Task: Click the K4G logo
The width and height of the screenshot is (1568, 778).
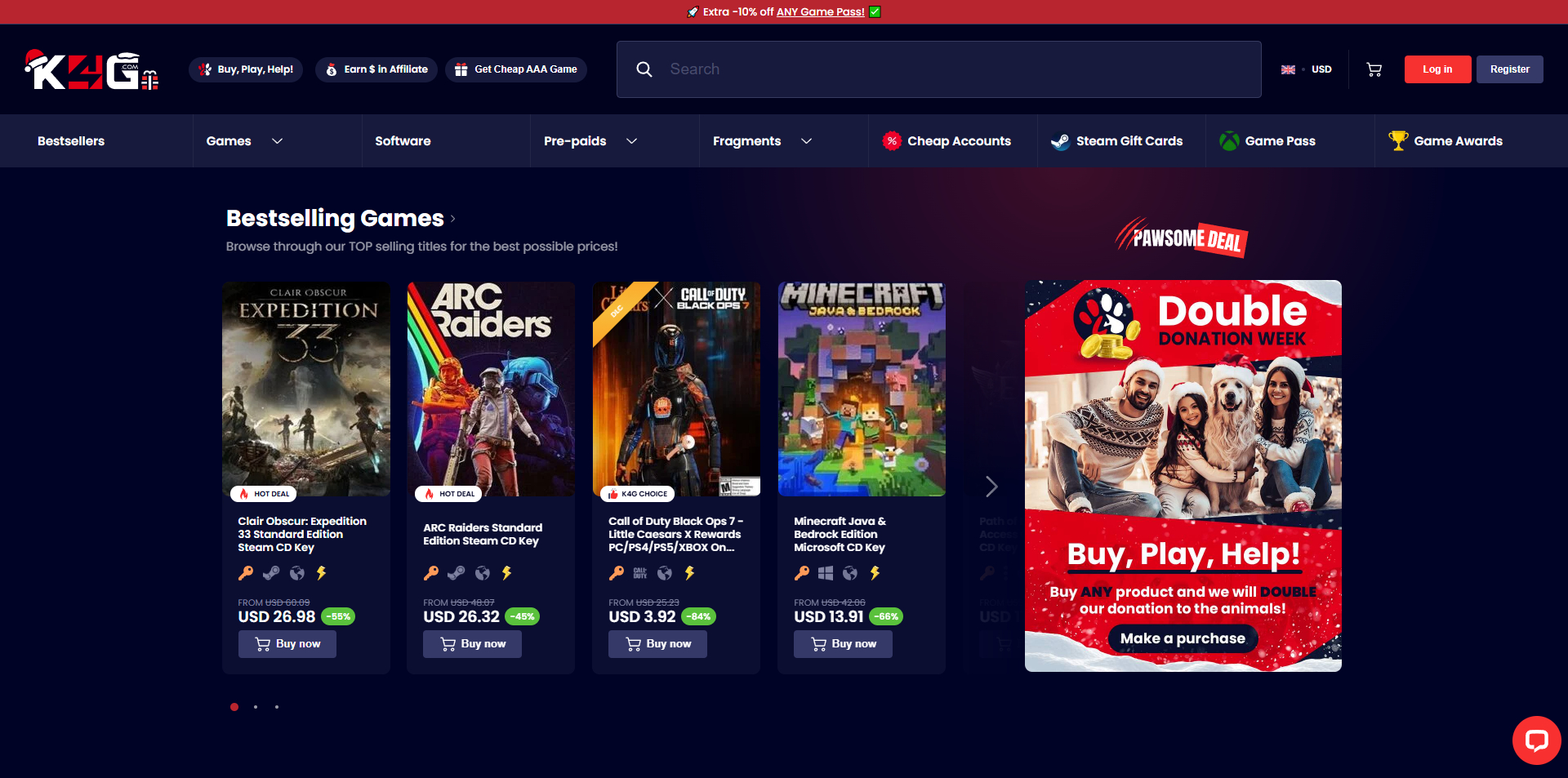Action: click(91, 70)
